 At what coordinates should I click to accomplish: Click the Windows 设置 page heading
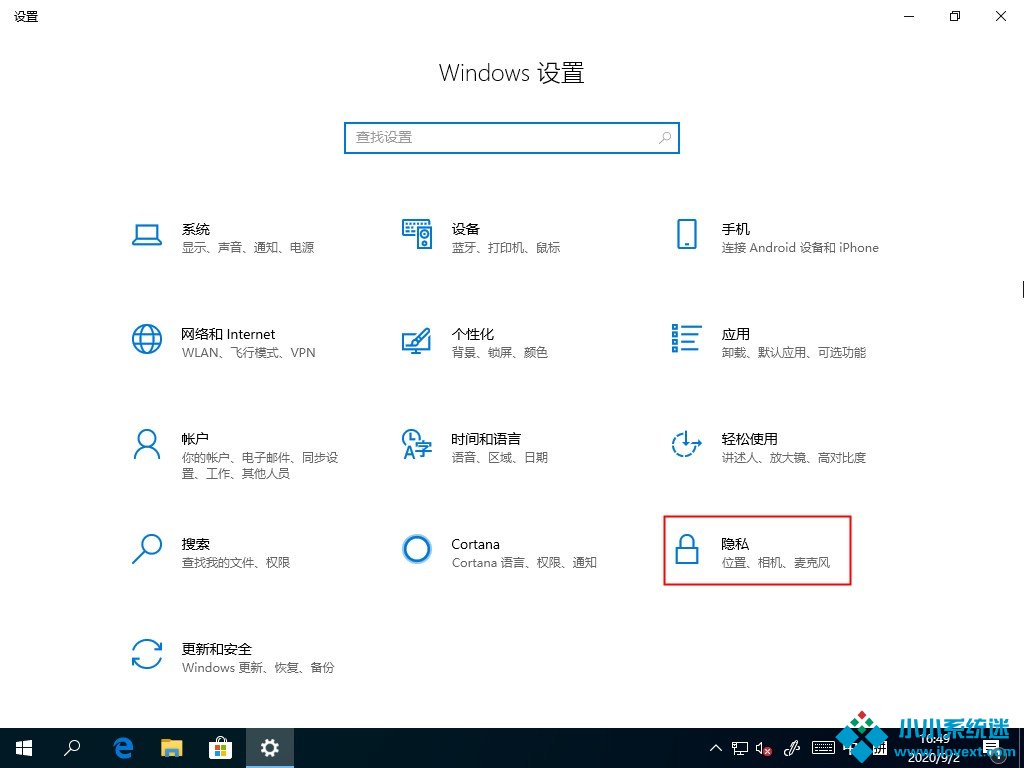(512, 72)
